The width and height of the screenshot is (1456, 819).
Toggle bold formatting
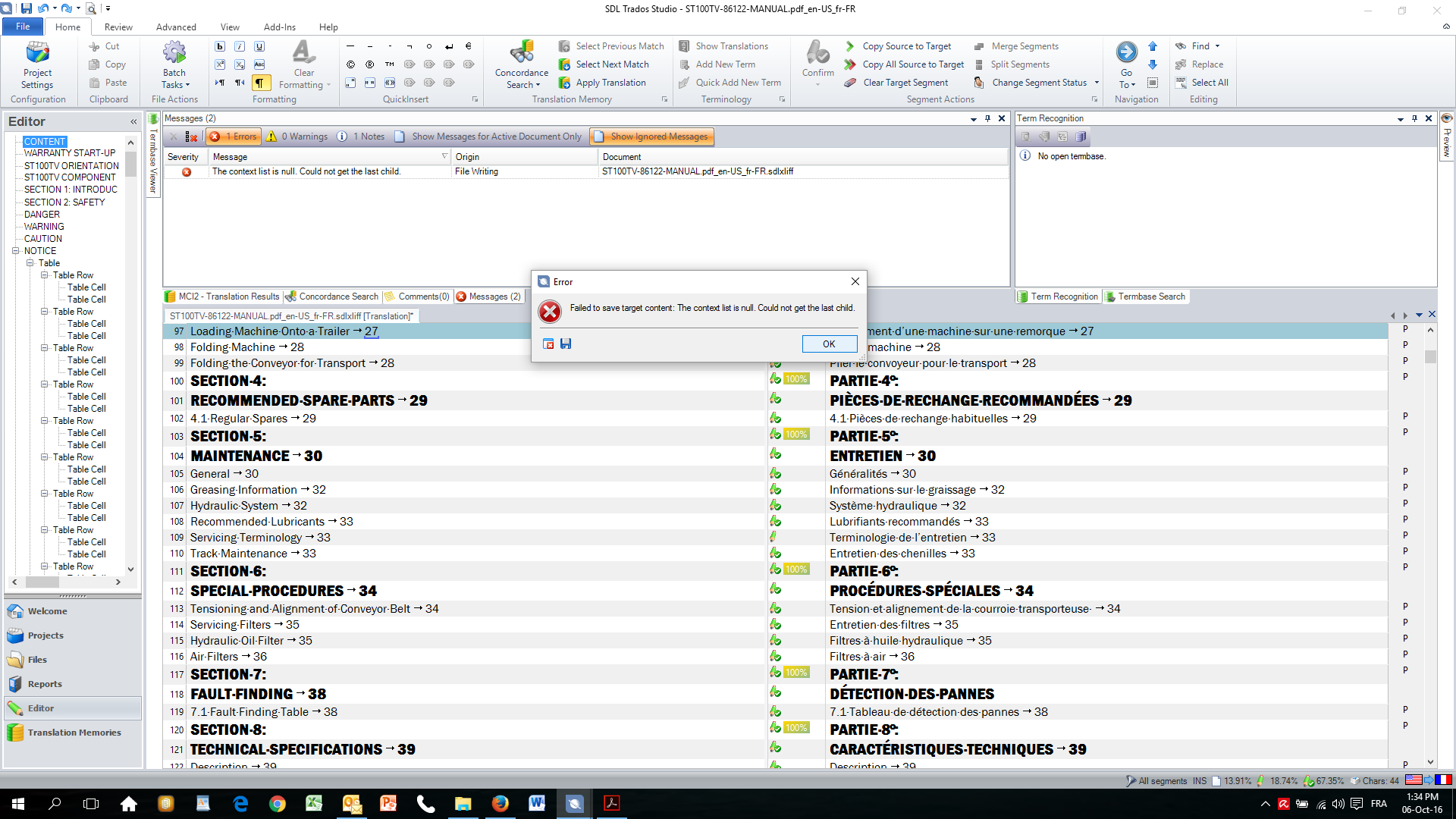pos(220,46)
